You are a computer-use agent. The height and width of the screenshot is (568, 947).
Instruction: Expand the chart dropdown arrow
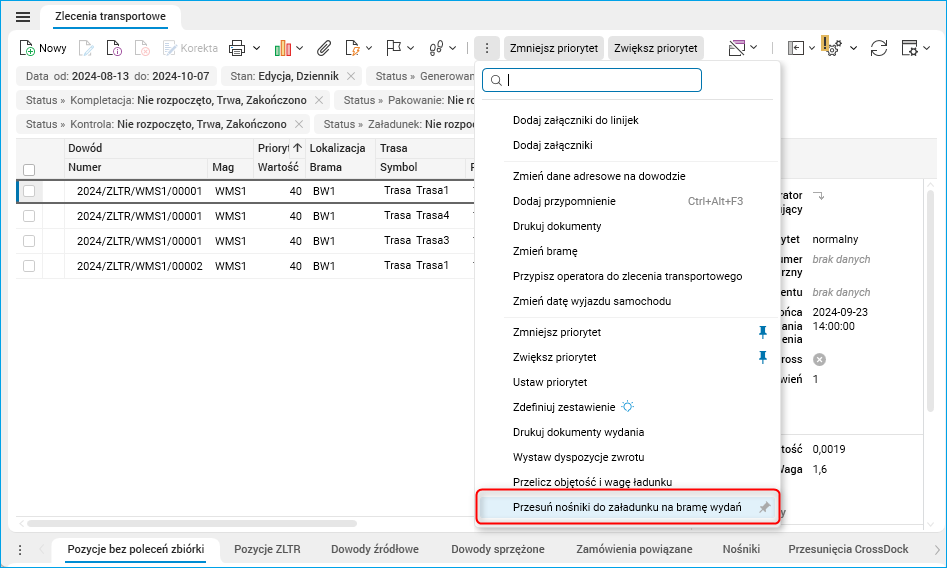pos(300,48)
